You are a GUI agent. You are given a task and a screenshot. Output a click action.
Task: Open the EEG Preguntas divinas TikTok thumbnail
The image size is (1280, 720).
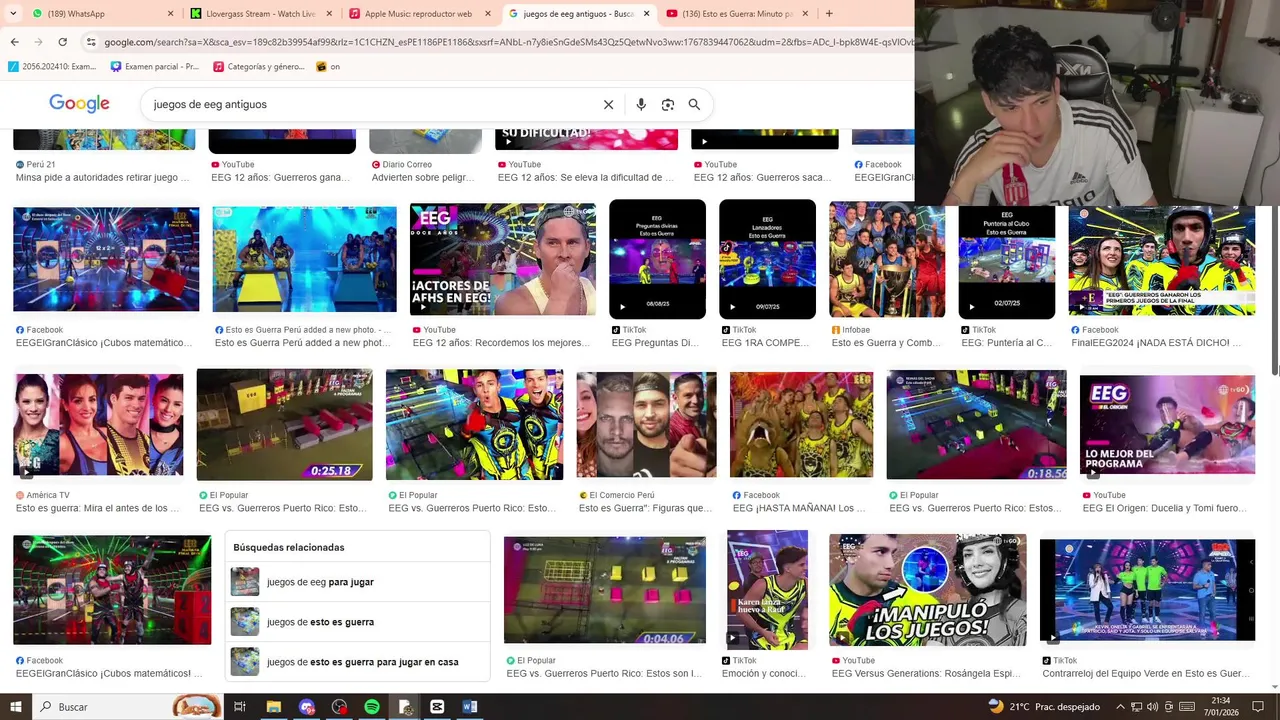click(657, 259)
